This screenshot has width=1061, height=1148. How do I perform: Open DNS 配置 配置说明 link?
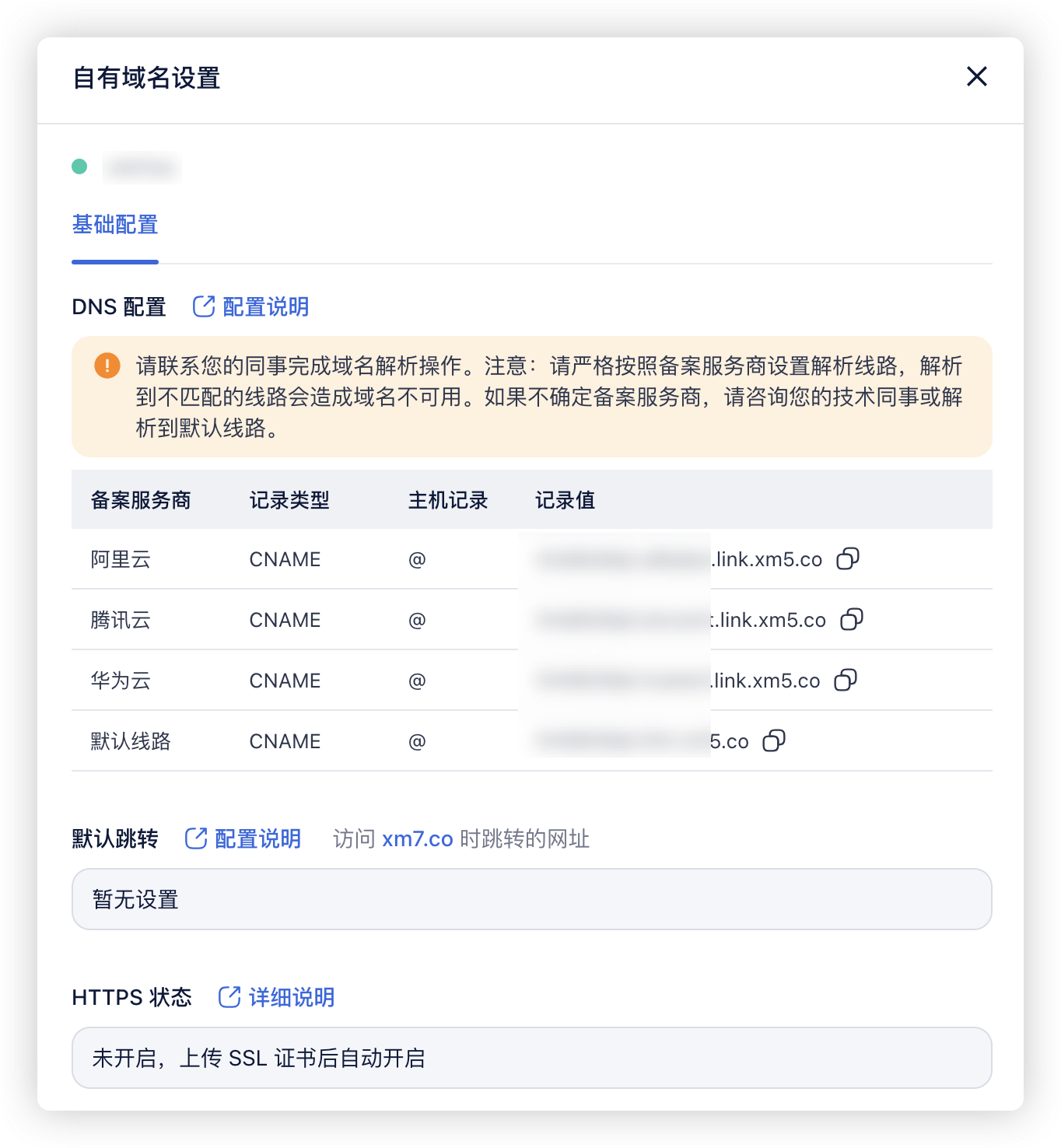click(250, 306)
